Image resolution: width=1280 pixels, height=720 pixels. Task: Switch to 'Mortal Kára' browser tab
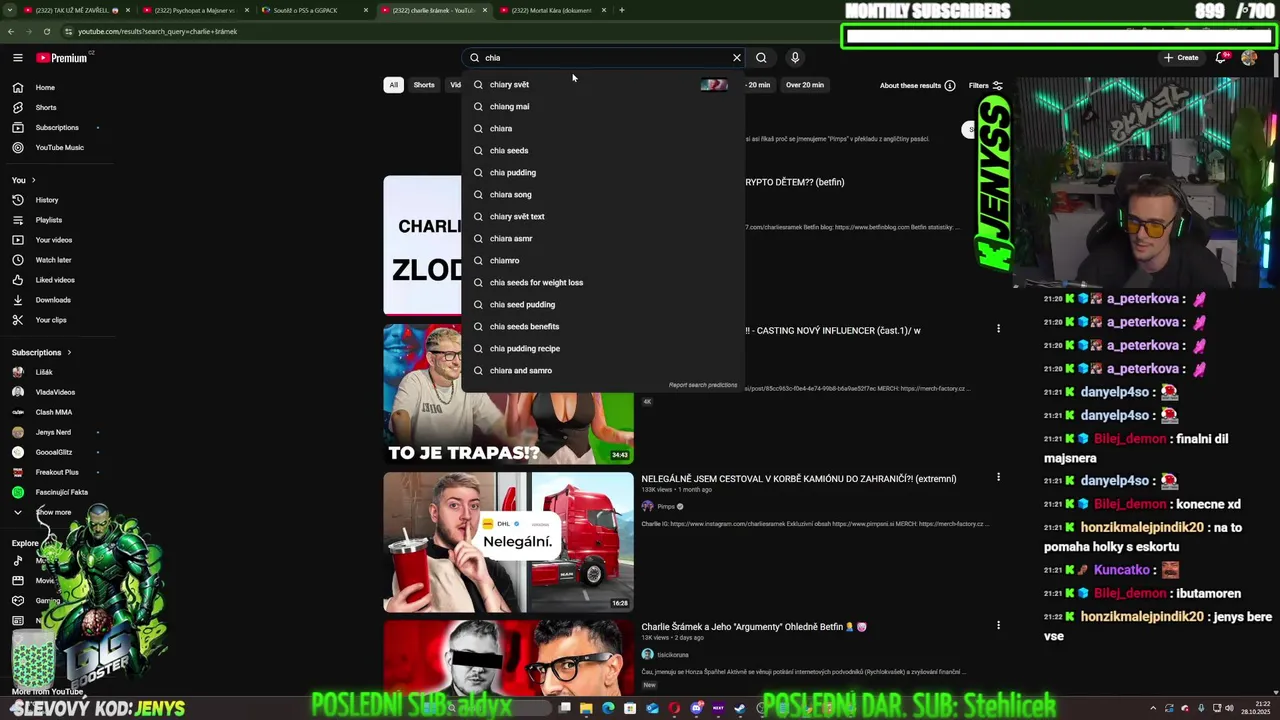tap(550, 10)
